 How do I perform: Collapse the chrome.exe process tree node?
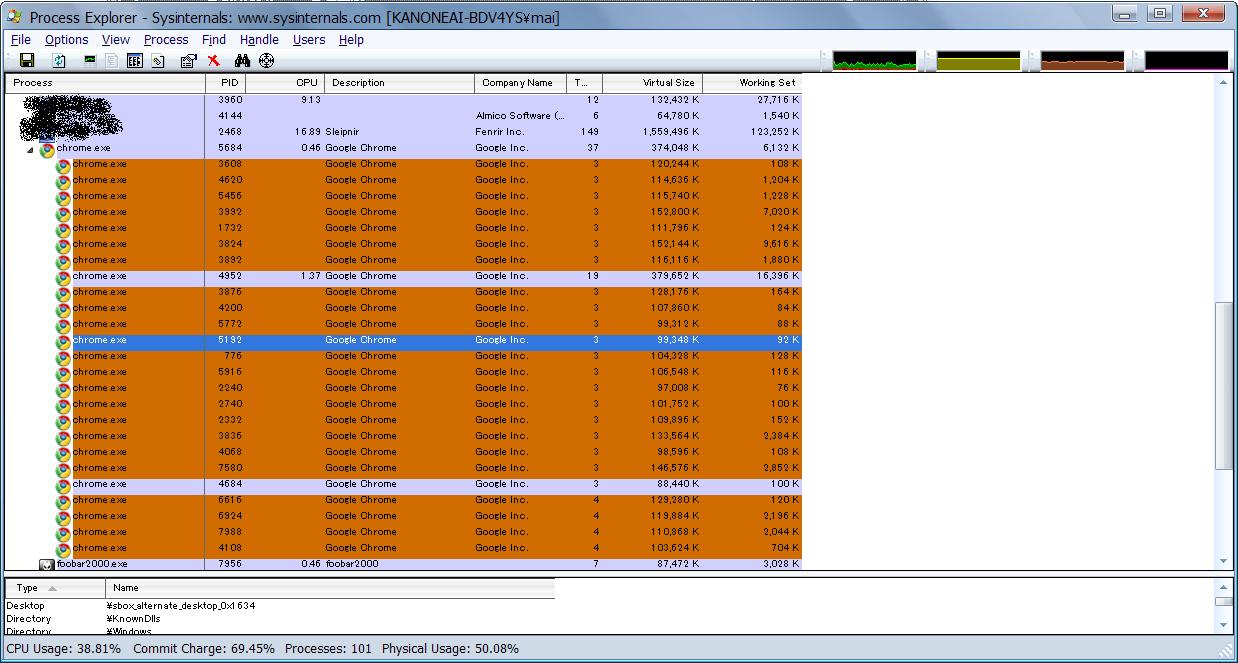(x=31, y=149)
